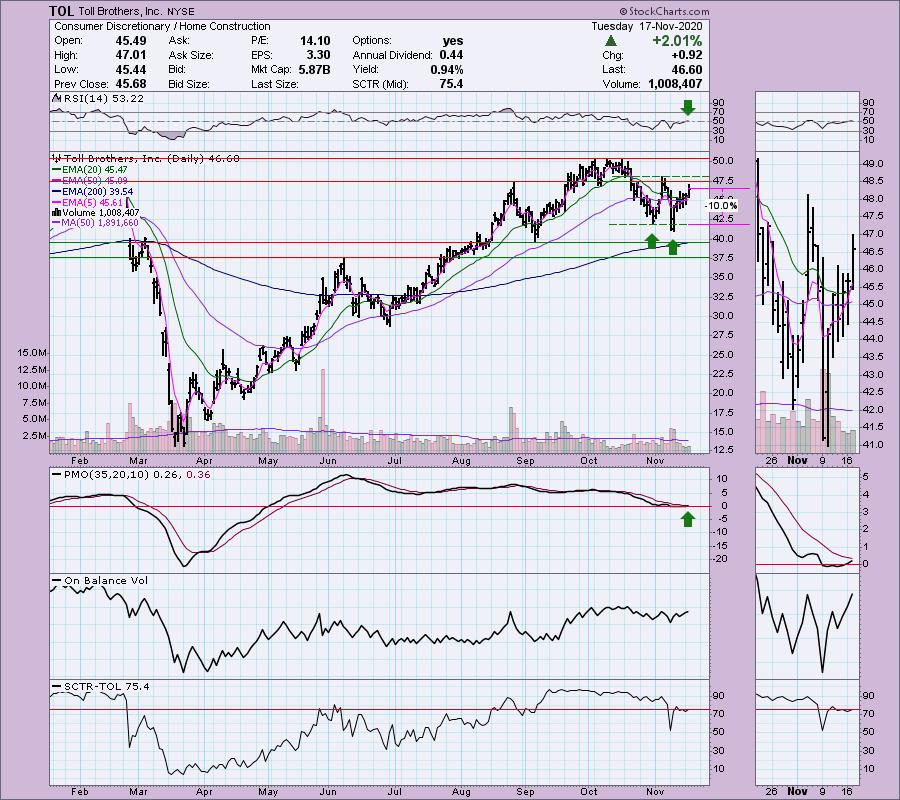Click the -10.0% annotation label

pyautogui.click(x=721, y=205)
